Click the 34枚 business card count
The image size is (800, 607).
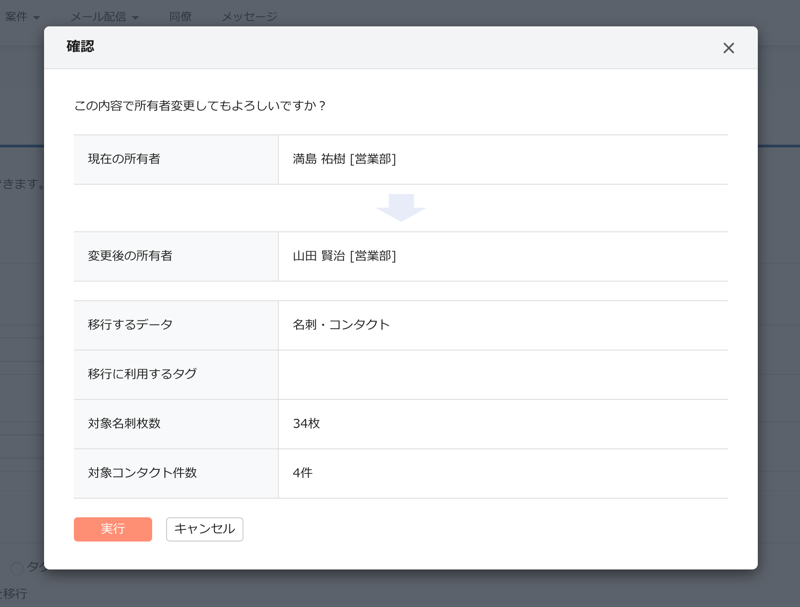pos(306,423)
